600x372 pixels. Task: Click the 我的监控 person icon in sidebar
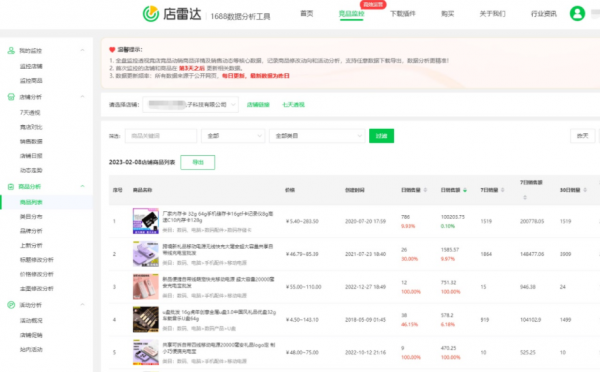[11, 51]
